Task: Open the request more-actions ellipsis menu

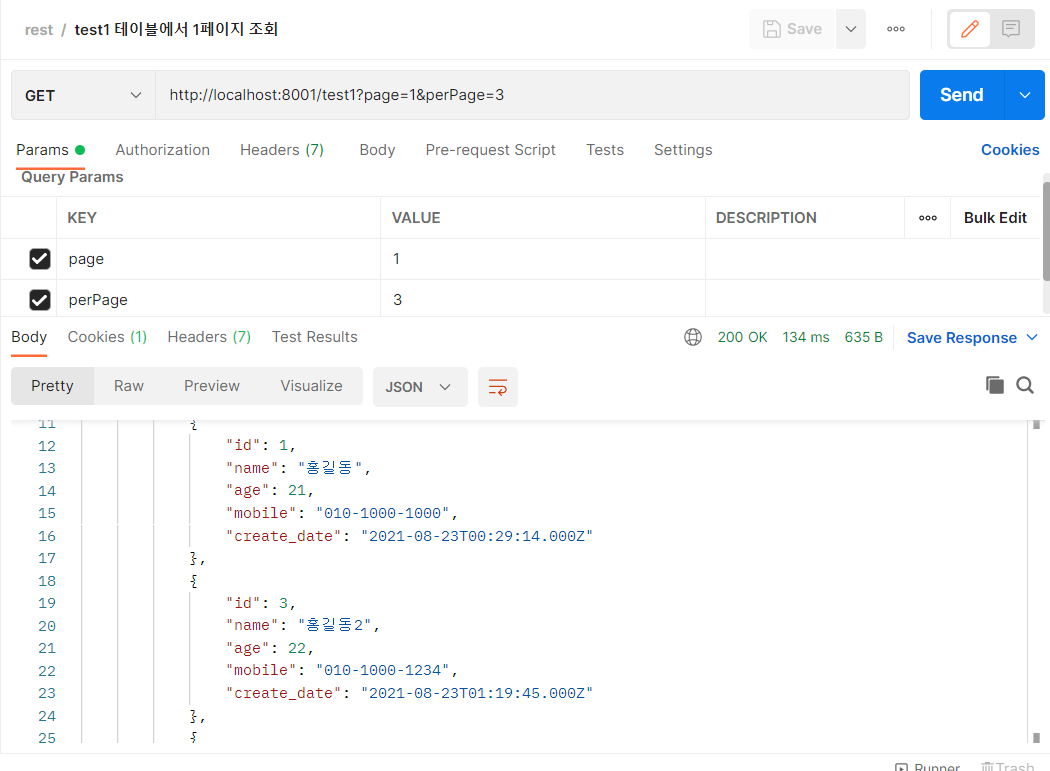Action: pyautogui.click(x=895, y=29)
